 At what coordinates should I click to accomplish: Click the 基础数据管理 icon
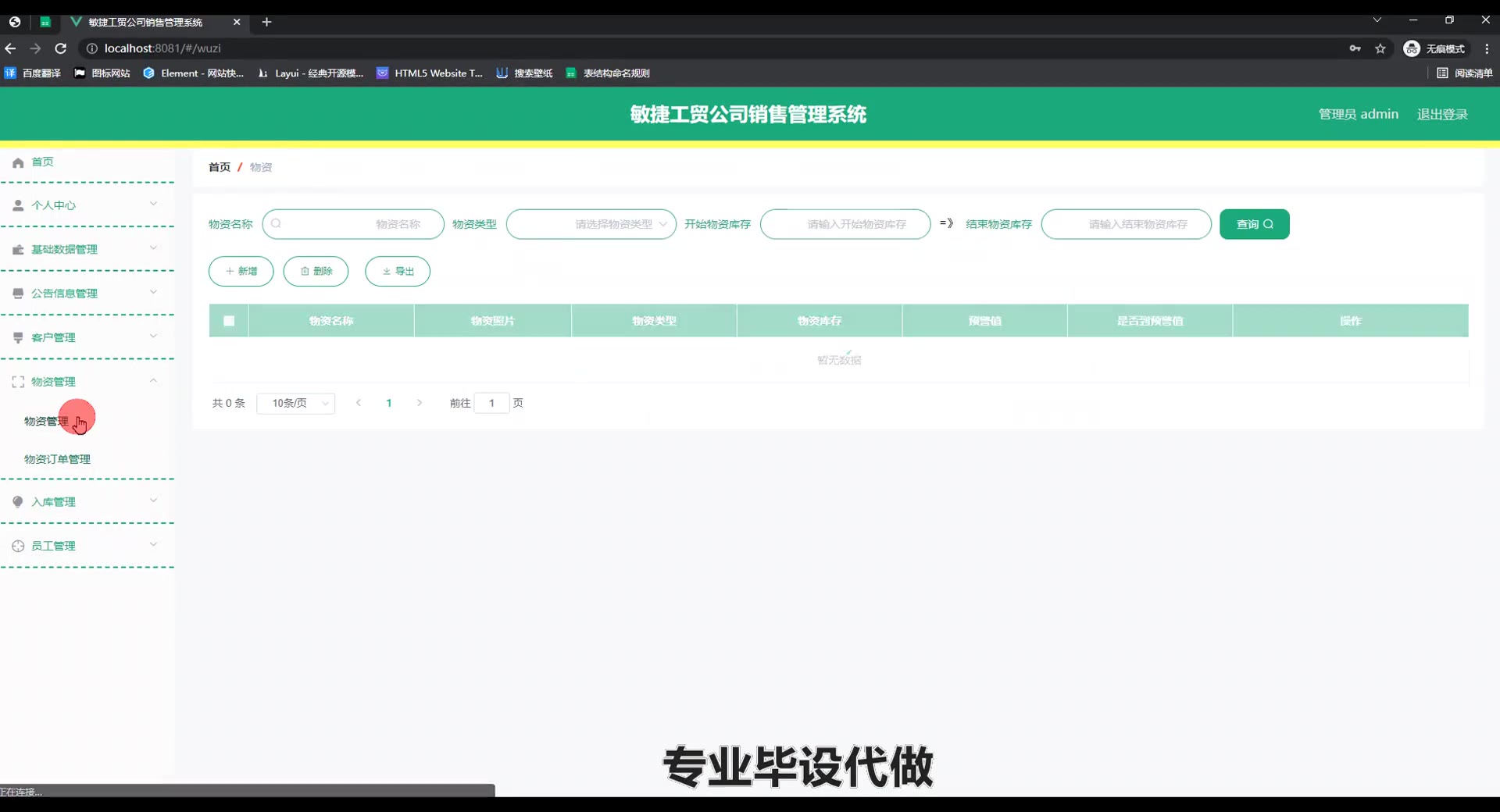[x=18, y=250]
